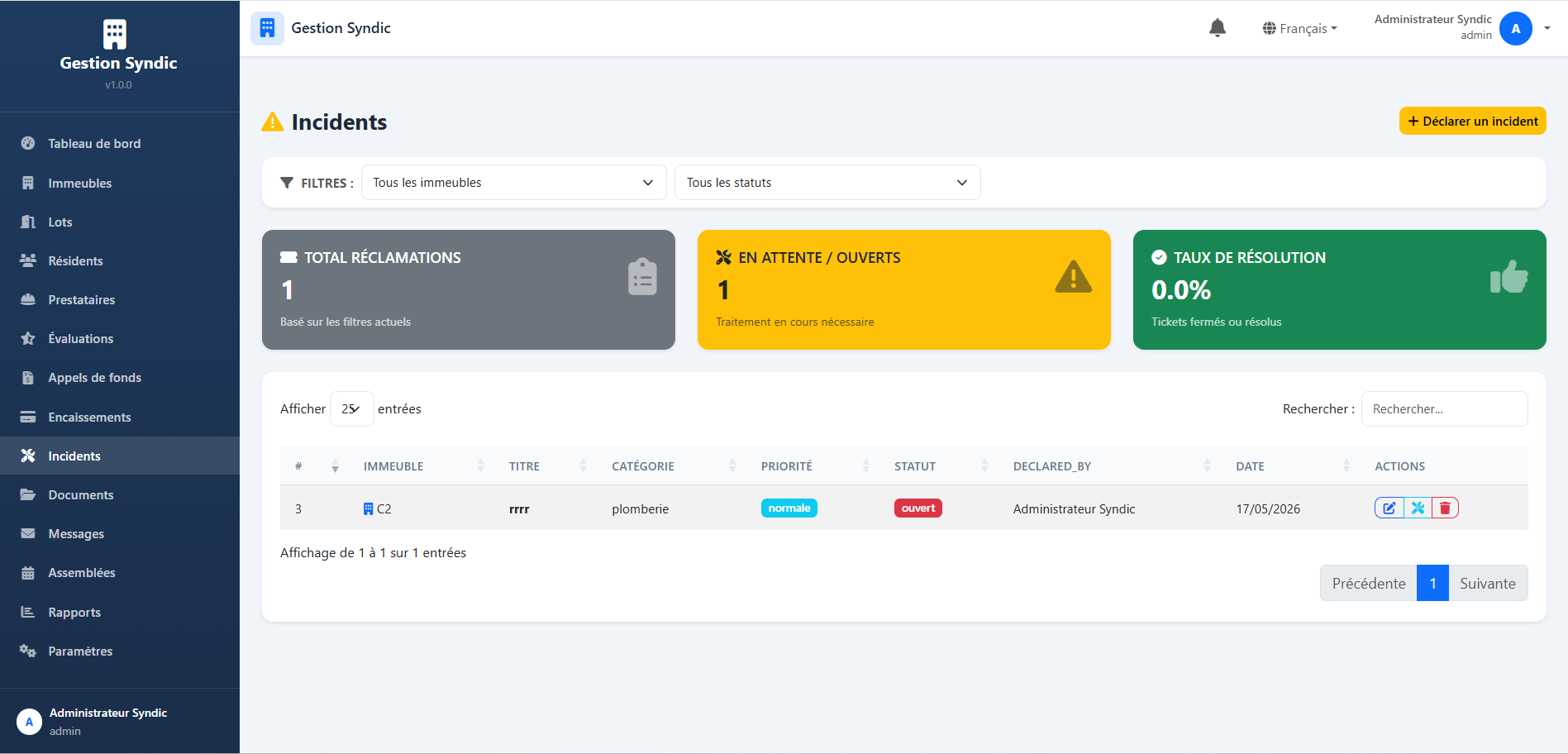Screen dimensions: 1568x754
Task: Click Administrateur Syndic name in sidebar footer
Action: click(x=108, y=713)
